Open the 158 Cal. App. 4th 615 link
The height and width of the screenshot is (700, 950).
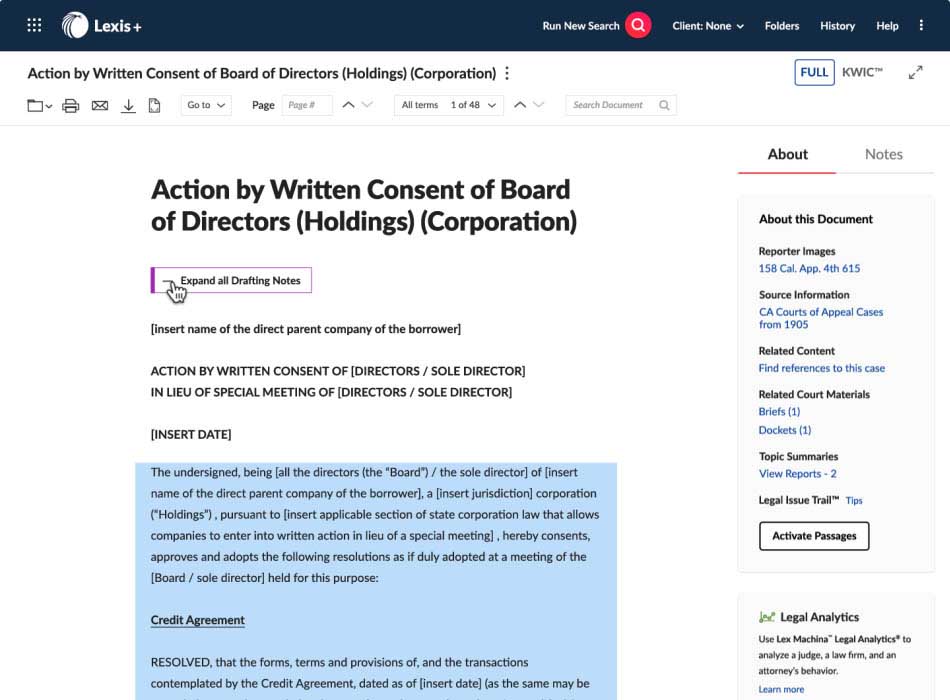pos(809,268)
